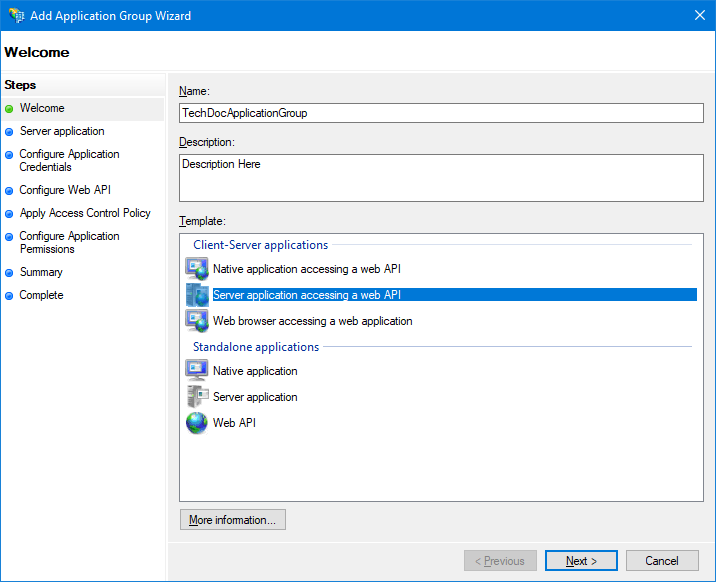Click into the Description text box
The height and width of the screenshot is (582, 716).
(441, 178)
